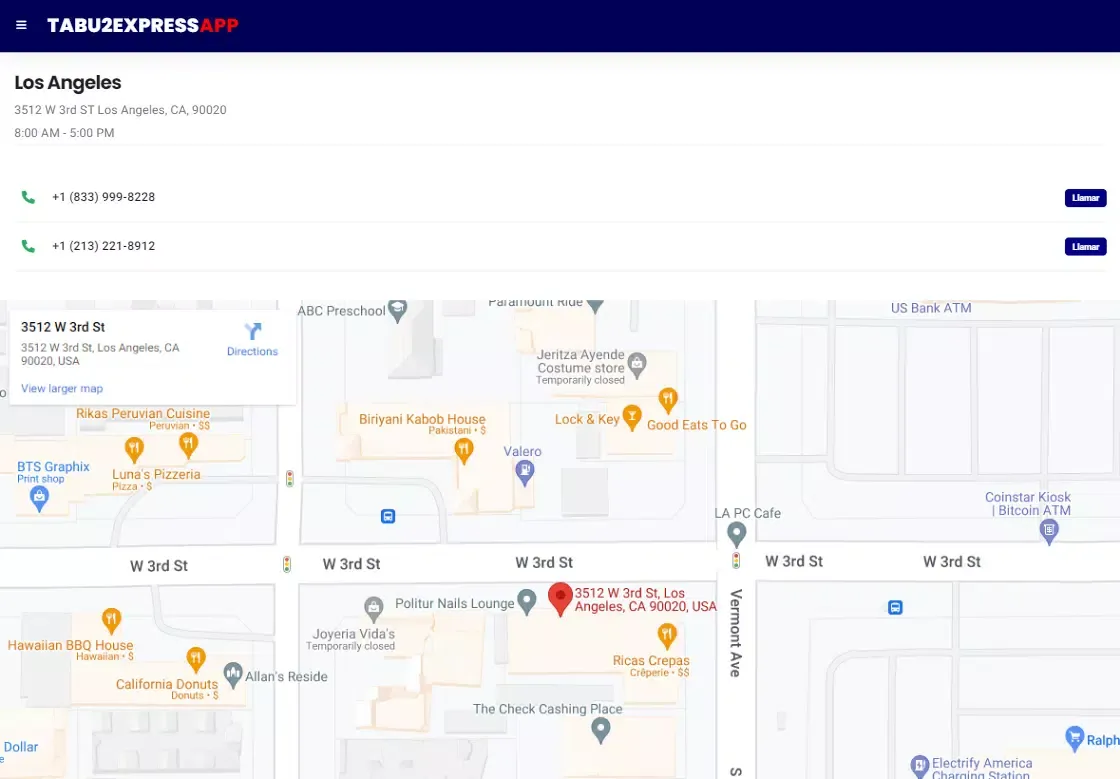Click the phone number +1 (213) 221-8912
The height and width of the screenshot is (779, 1120).
coord(104,246)
